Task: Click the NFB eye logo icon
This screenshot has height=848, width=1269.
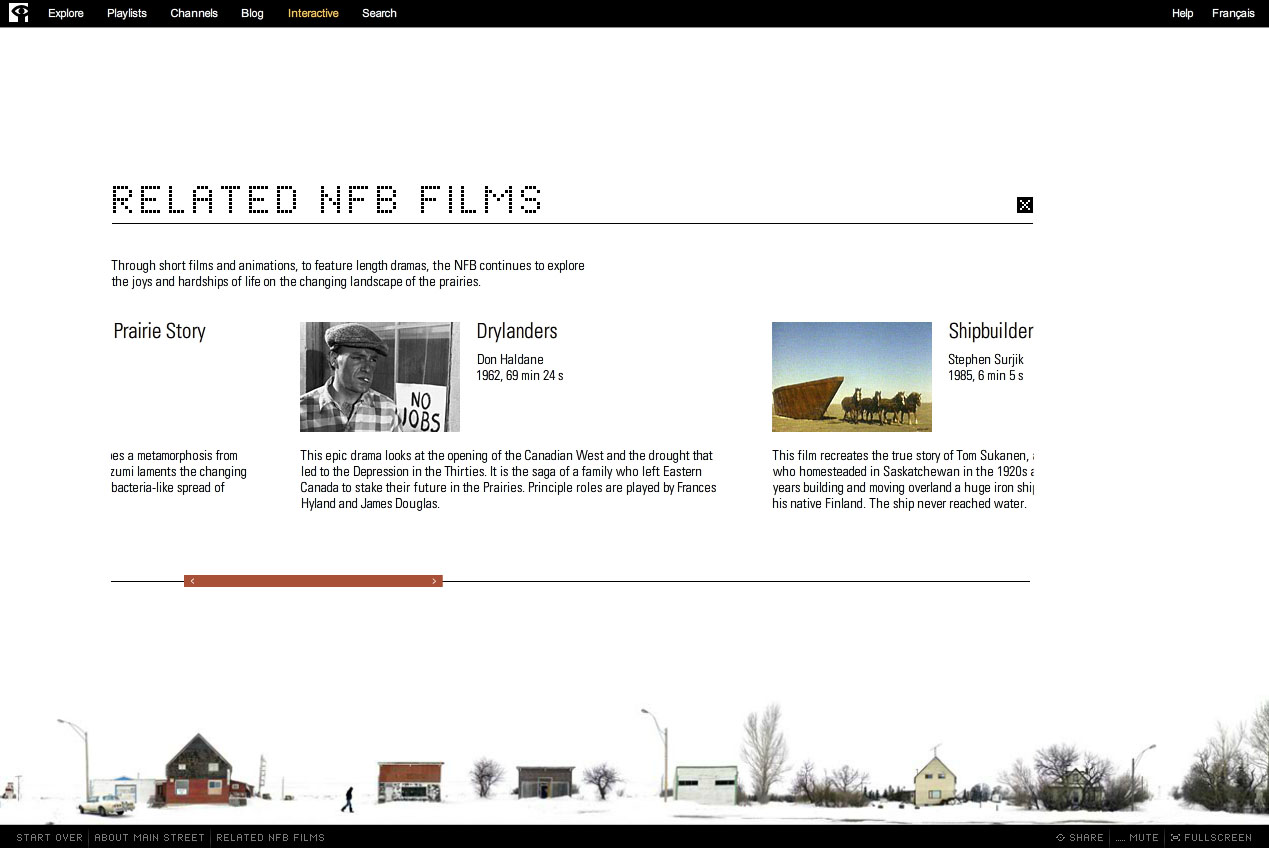Action: [18, 13]
